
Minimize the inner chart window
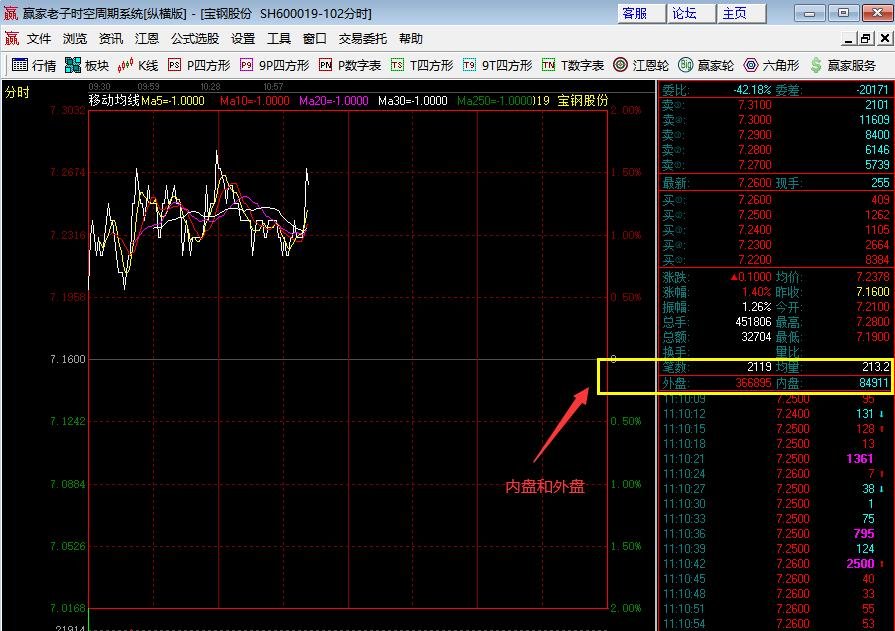click(848, 39)
